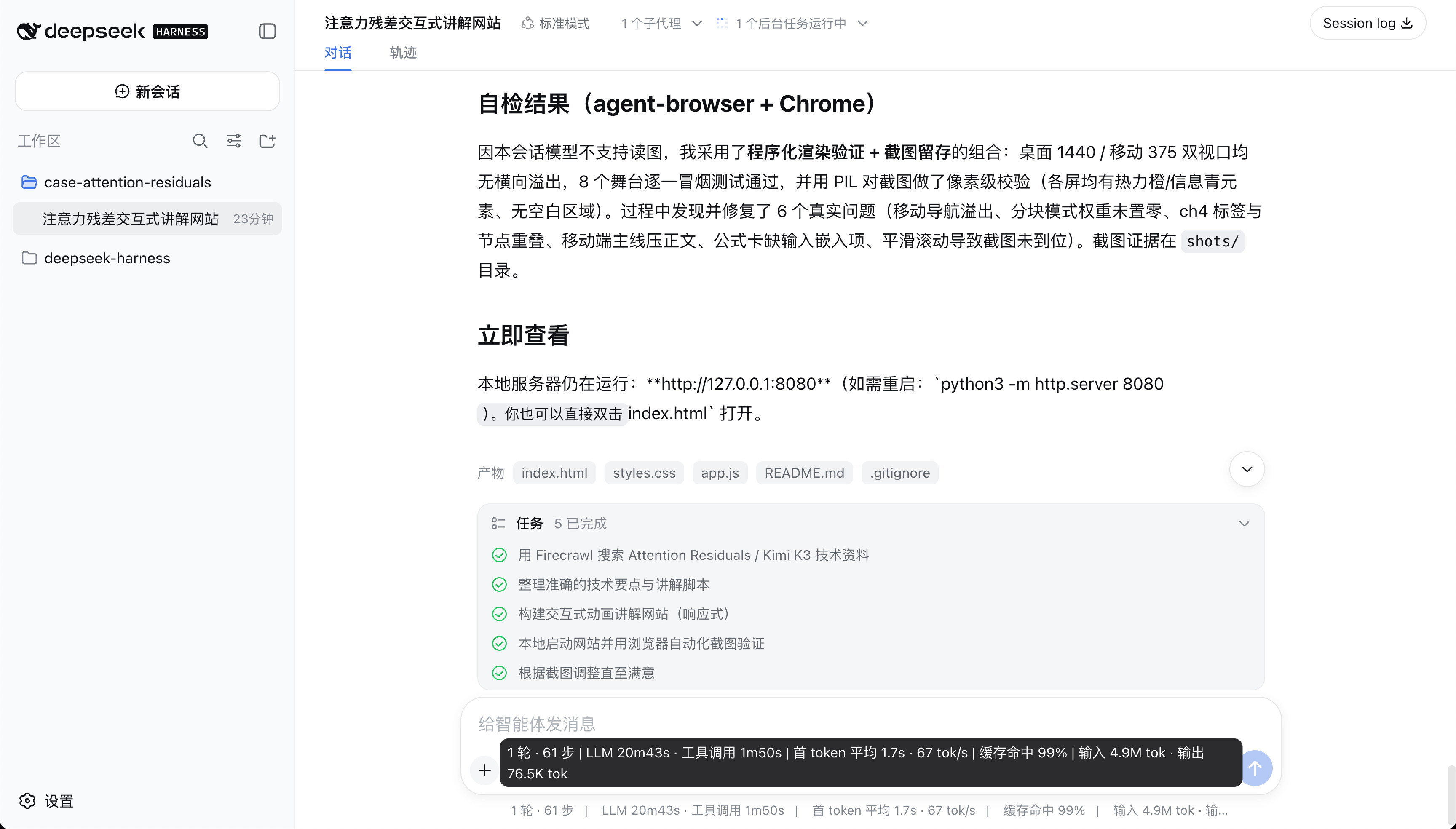This screenshot has width=1456, height=829.
Task: Click the shots/ inline code text
Action: point(1212,241)
